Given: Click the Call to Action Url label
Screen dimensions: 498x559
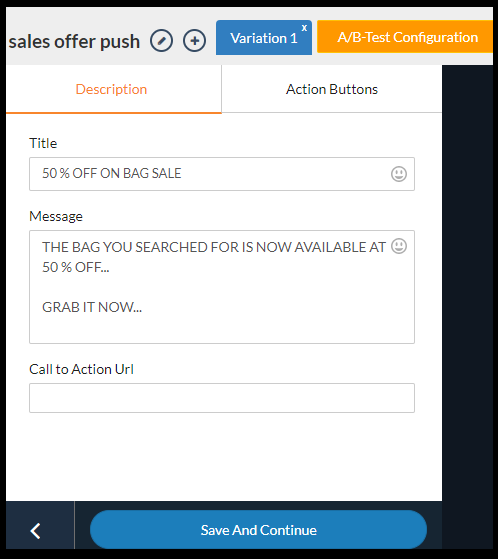Looking at the screenshot, I should point(81,369).
